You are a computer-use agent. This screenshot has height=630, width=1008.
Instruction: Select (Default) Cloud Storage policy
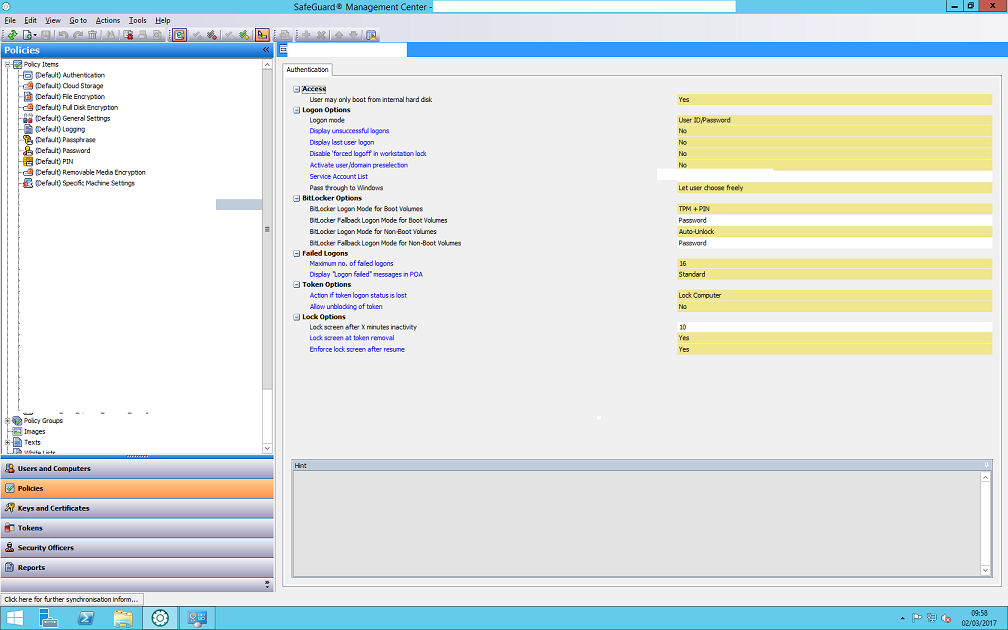click(69, 86)
